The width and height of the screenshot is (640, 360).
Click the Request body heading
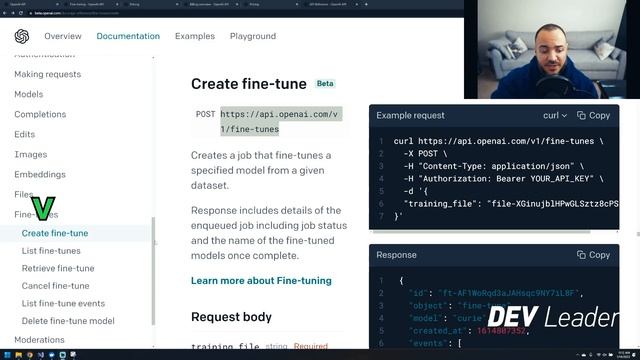click(231, 317)
